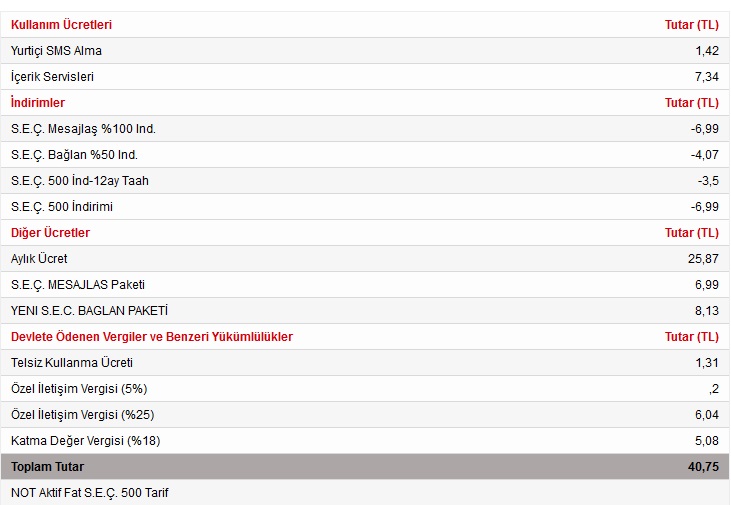
Task: Select the Yurtiçi SMS Alma row label
Action: click(x=56, y=50)
